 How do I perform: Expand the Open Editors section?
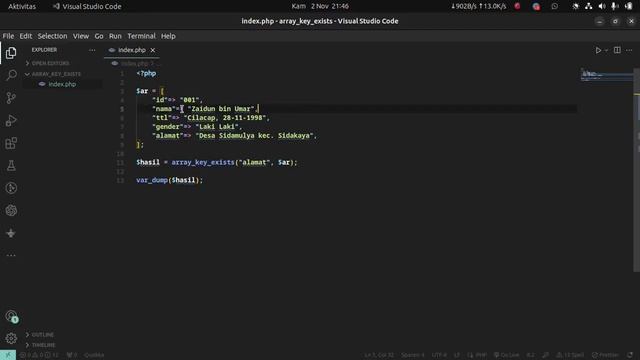click(50, 63)
